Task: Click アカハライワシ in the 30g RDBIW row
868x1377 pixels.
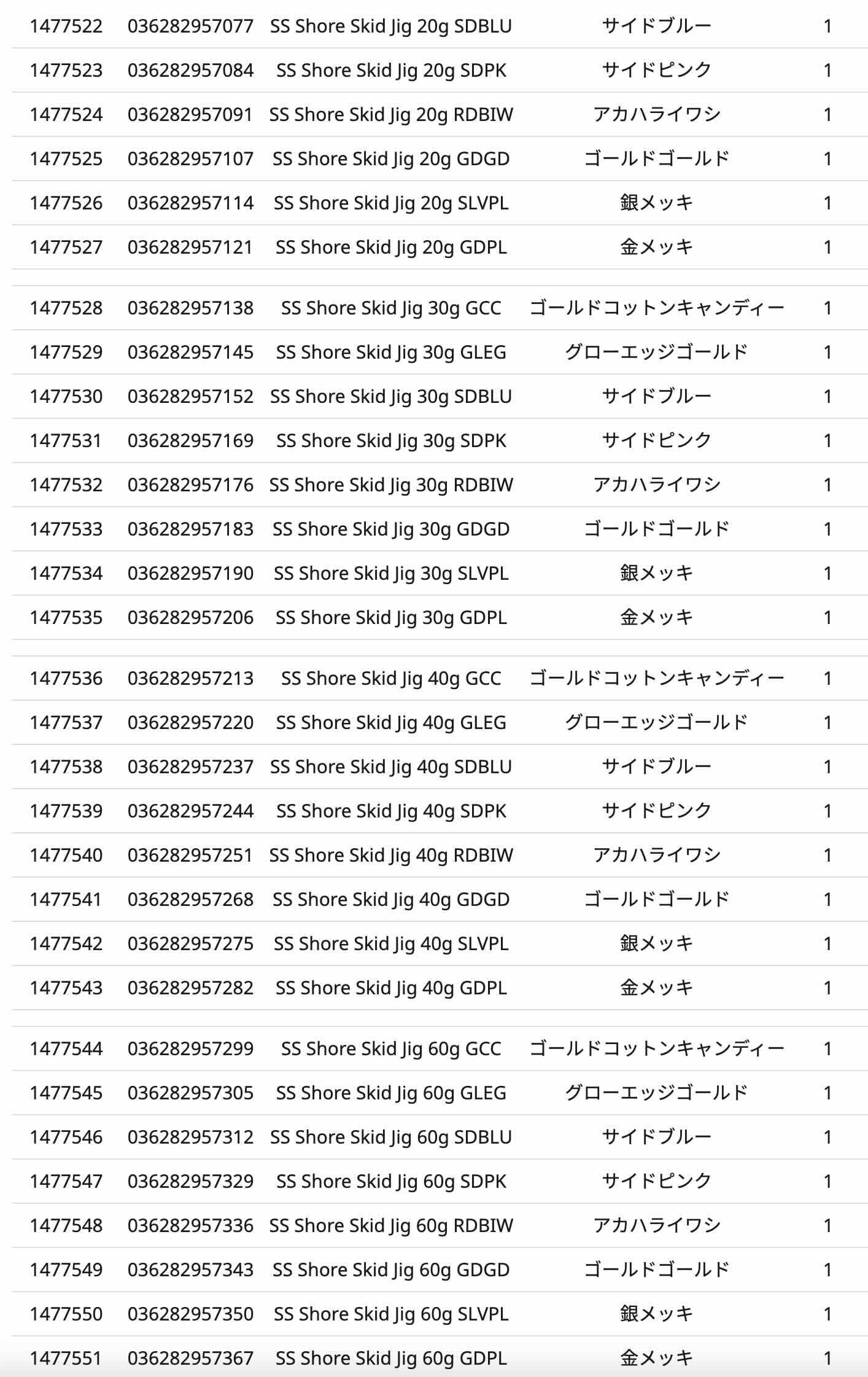Action: tap(656, 485)
